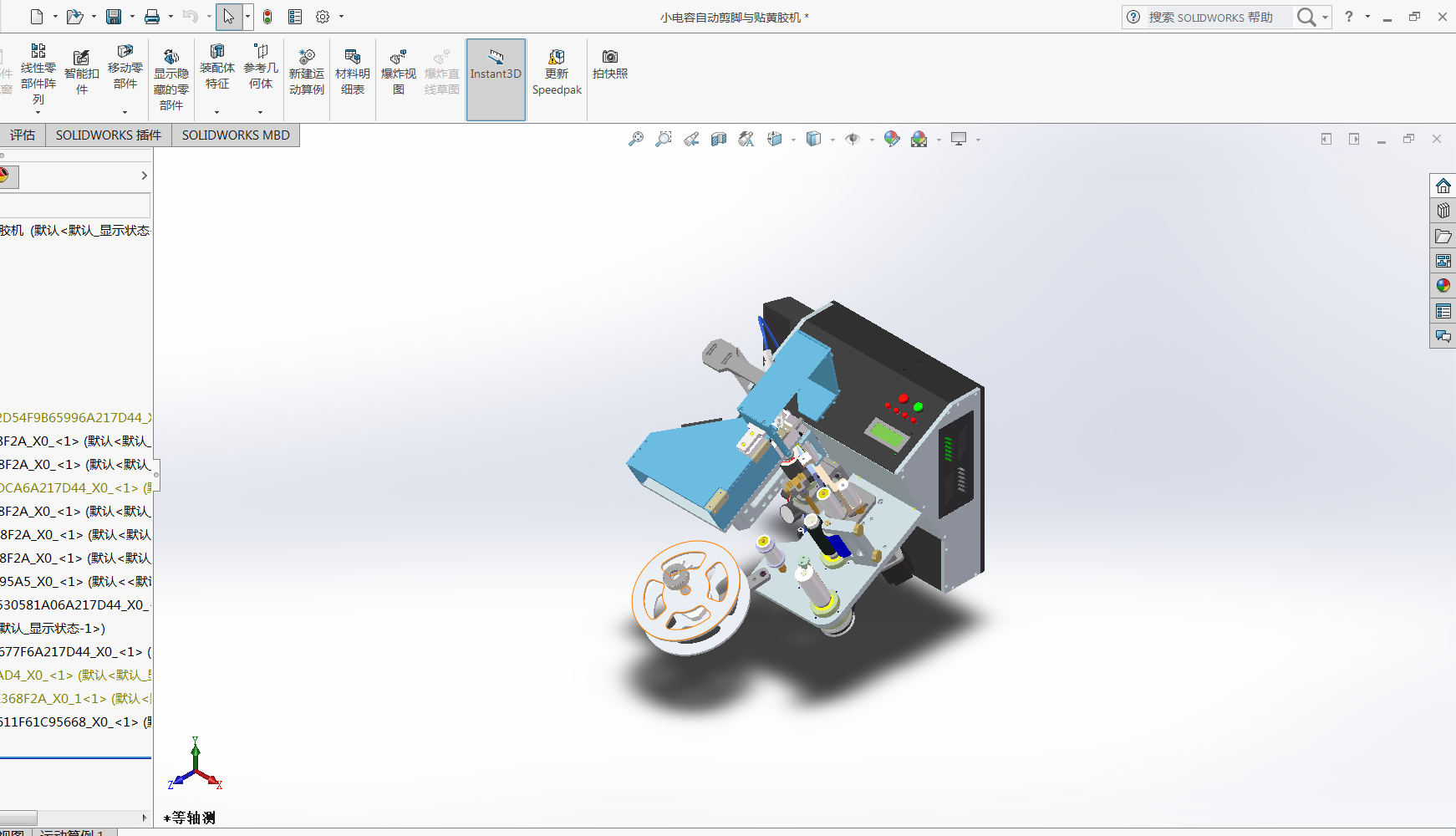
Task: Click 智能扣件 Smart Fasteners tool
Action: (x=82, y=72)
